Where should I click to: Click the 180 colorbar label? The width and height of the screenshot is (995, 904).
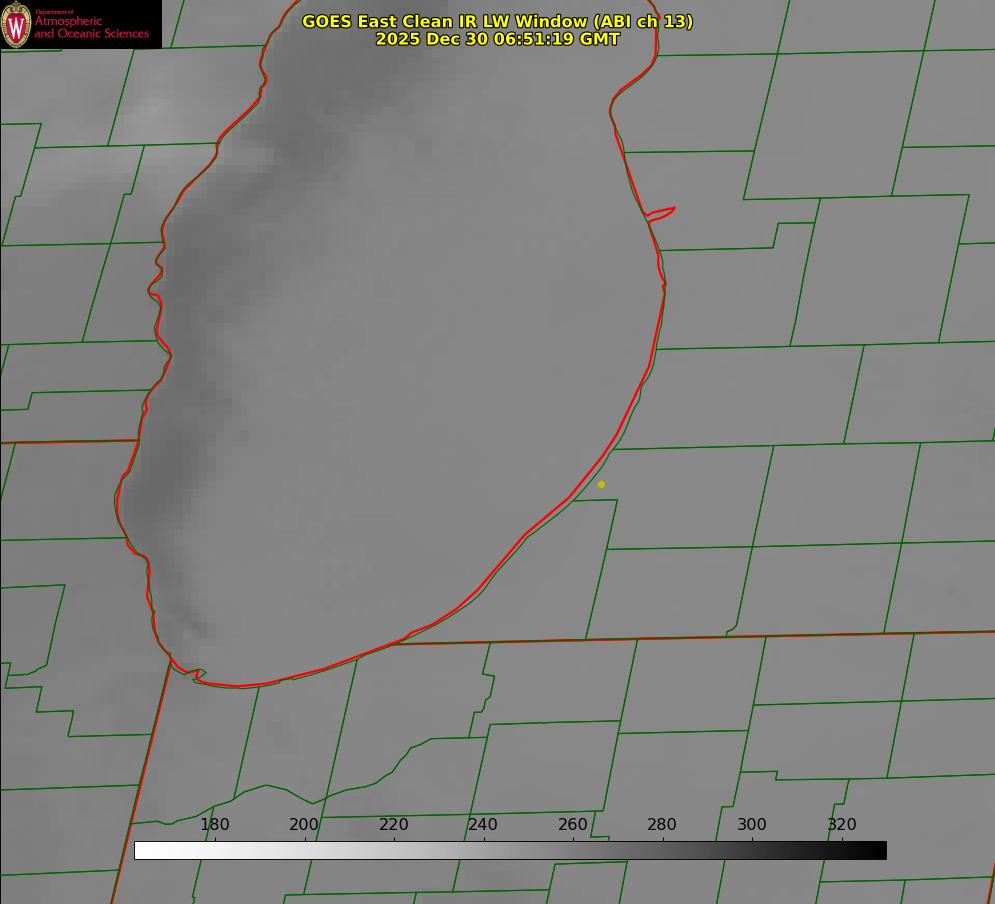coord(215,824)
